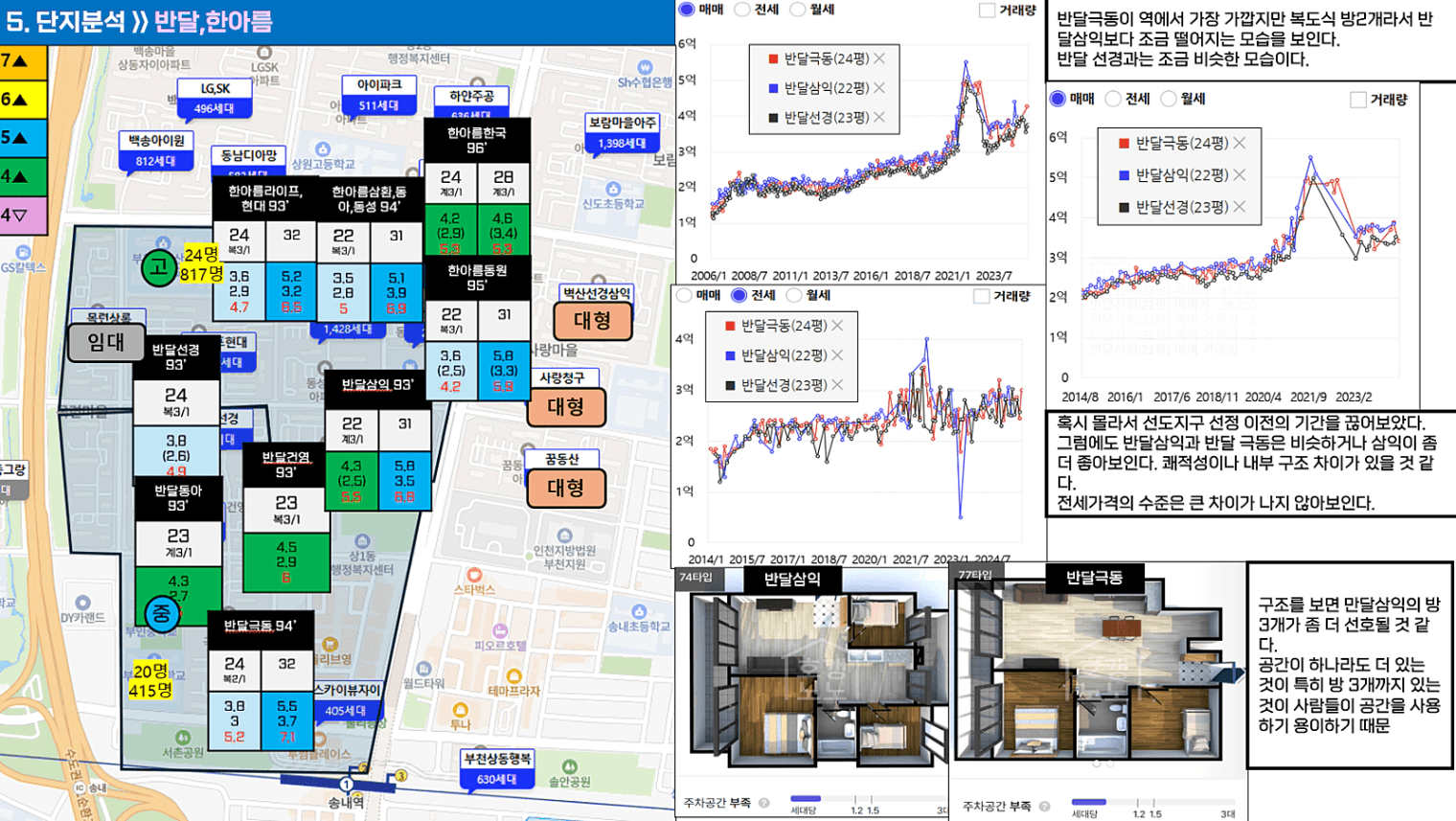Remove 반달극동(24평) from the 2006/1 chart legend
This screenshot has height=821, width=1456.
(x=879, y=58)
